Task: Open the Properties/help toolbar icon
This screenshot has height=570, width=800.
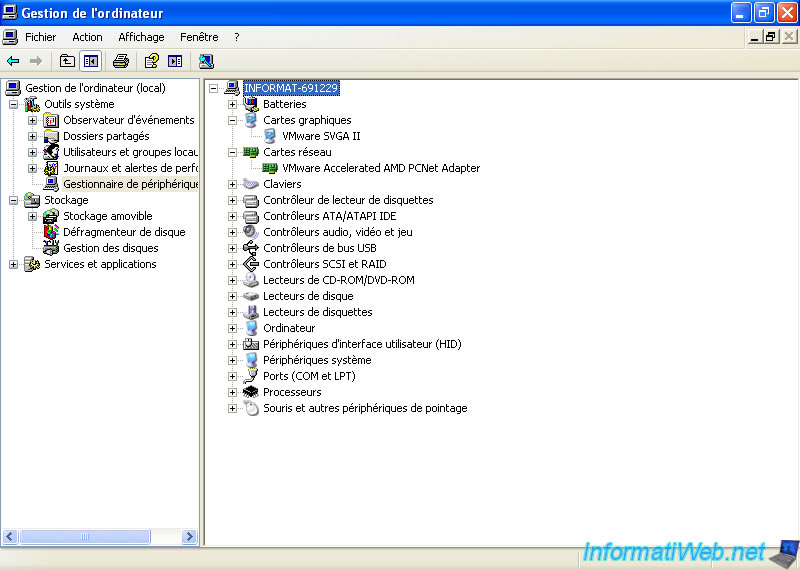Action: coord(152,61)
